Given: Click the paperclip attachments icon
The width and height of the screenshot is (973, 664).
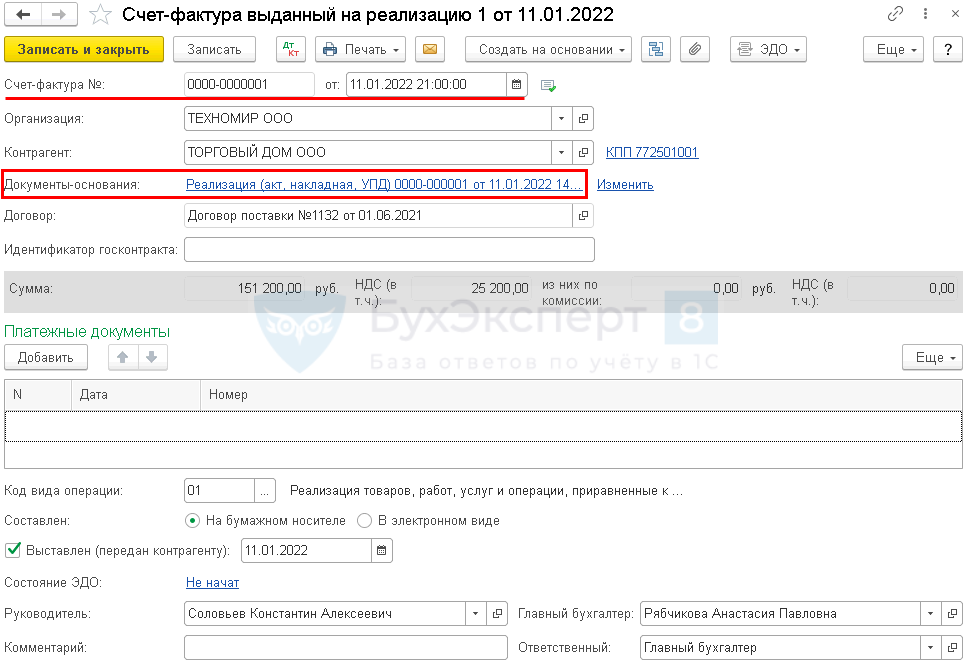Looking at the screenshot, I should 693,50.
